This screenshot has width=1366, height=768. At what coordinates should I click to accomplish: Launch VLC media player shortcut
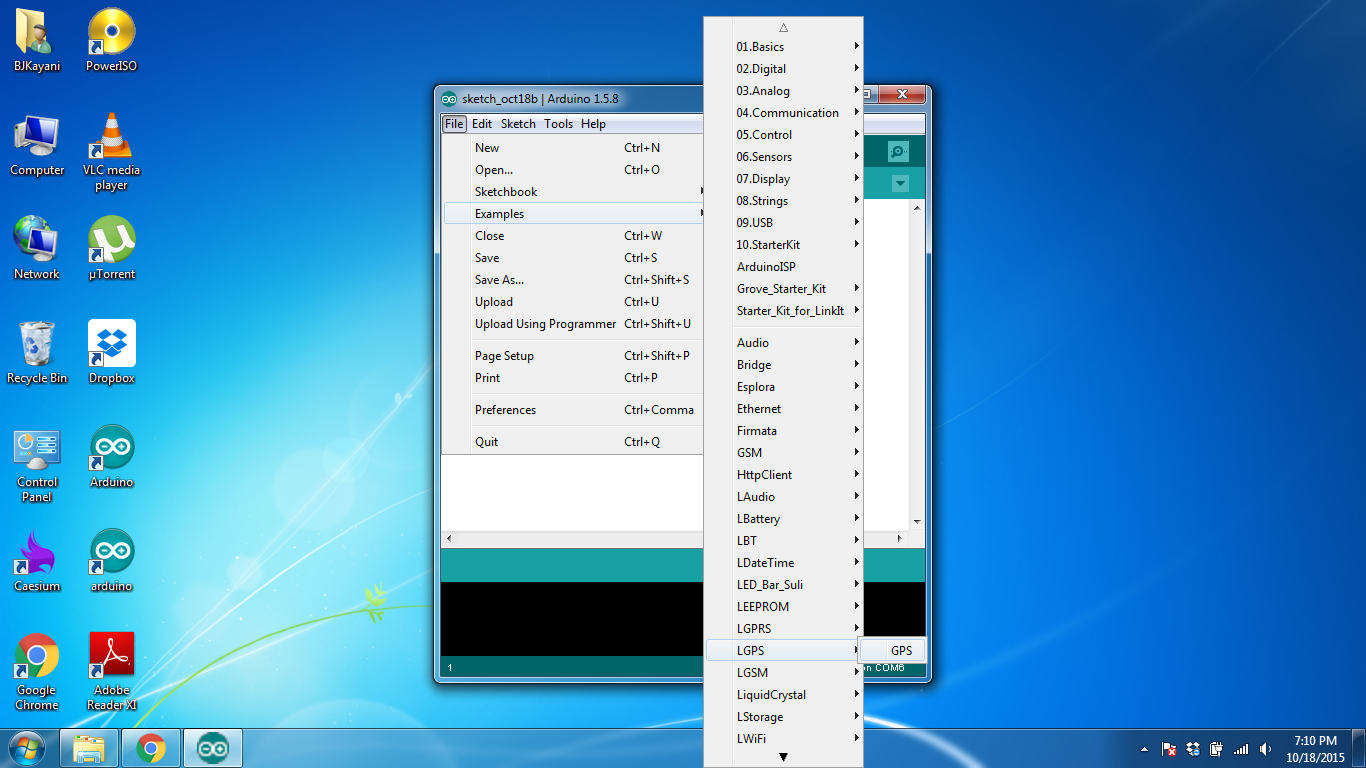pyautogui.click(x=112, y=152)
